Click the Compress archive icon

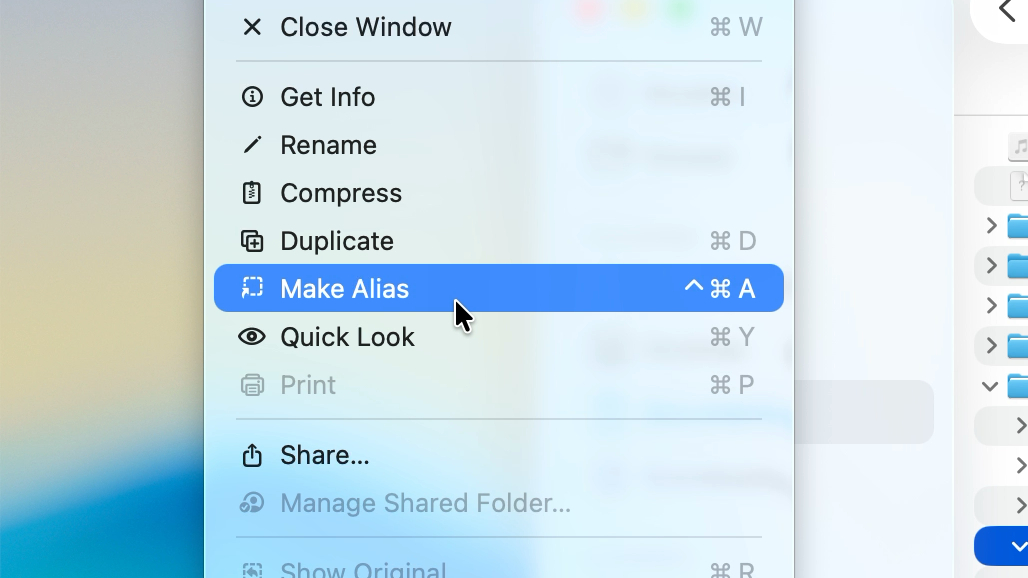tap(252, 193)
